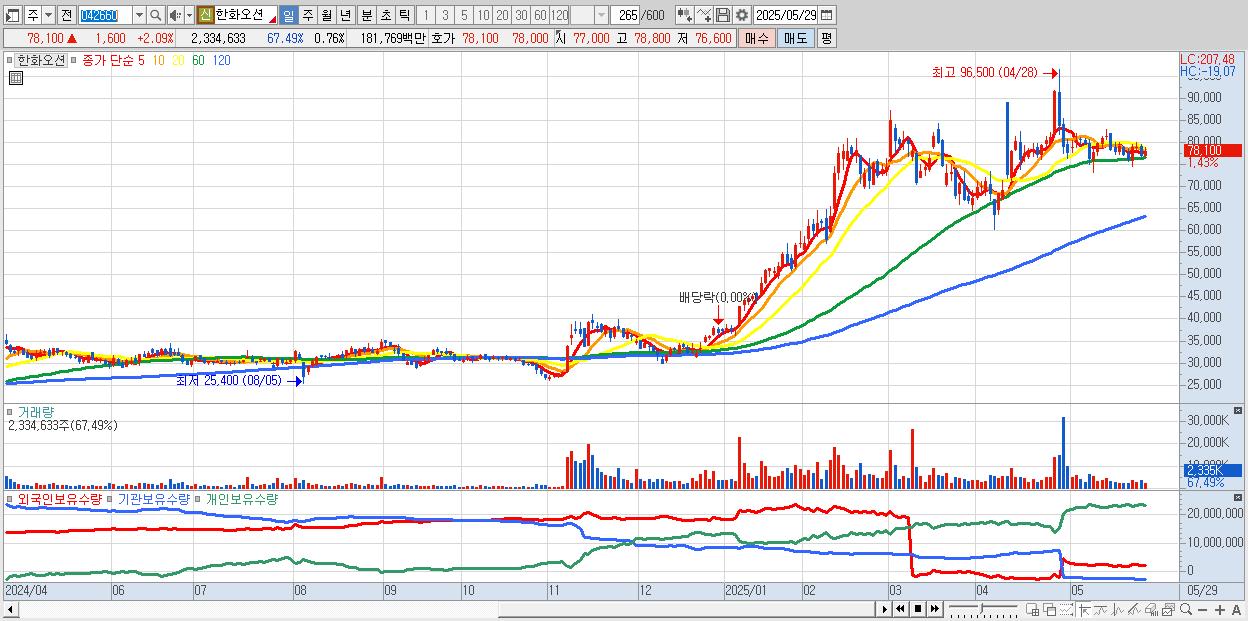This screenshot has width=1248, height=621.
Task: Click the play button in bottom bar
Action: pos(885,609)
